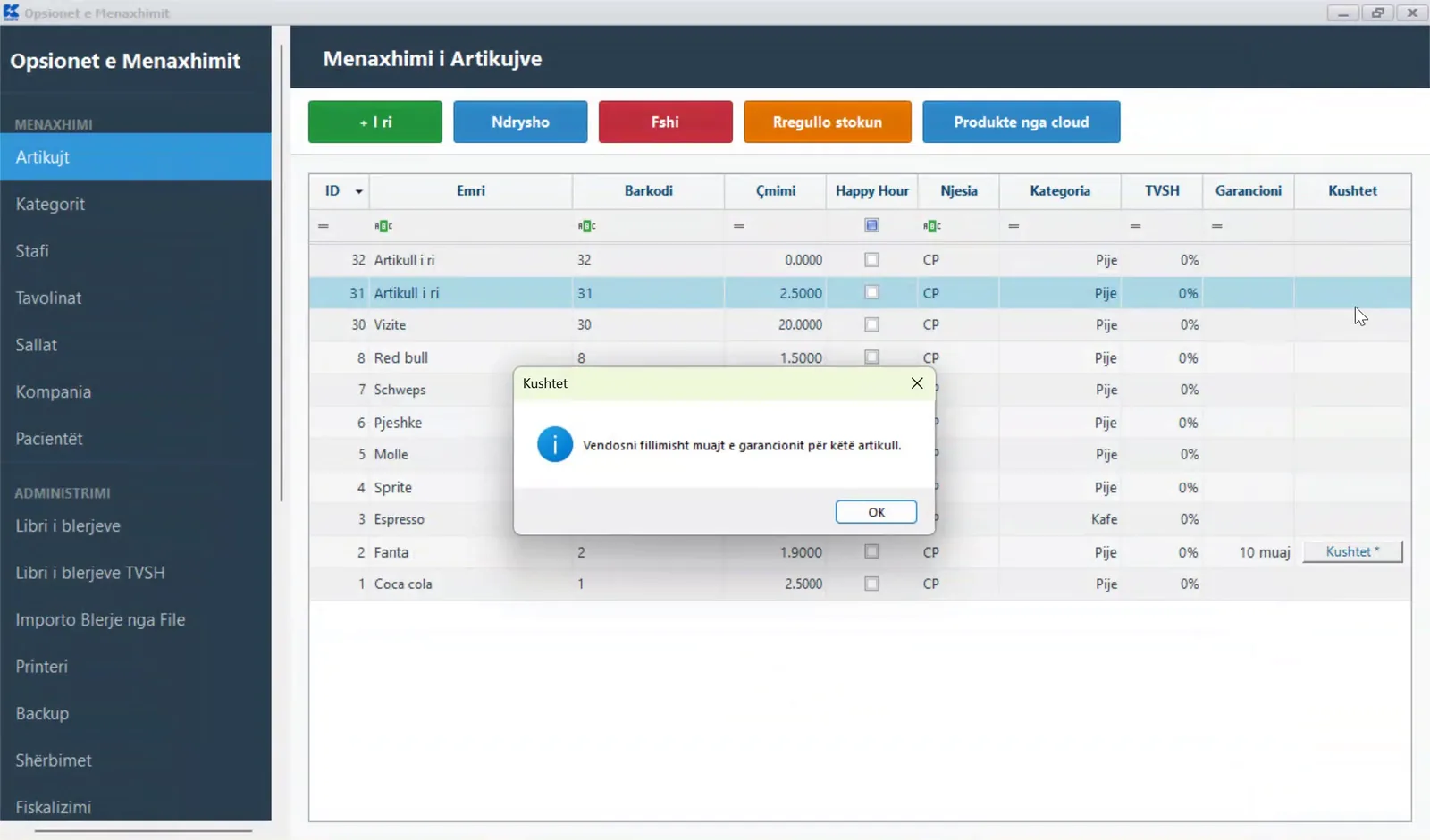Viewport: 1430px width, 840px height.
Task: Open Tavolinat in the sidebar
Action: pos(136,298)
